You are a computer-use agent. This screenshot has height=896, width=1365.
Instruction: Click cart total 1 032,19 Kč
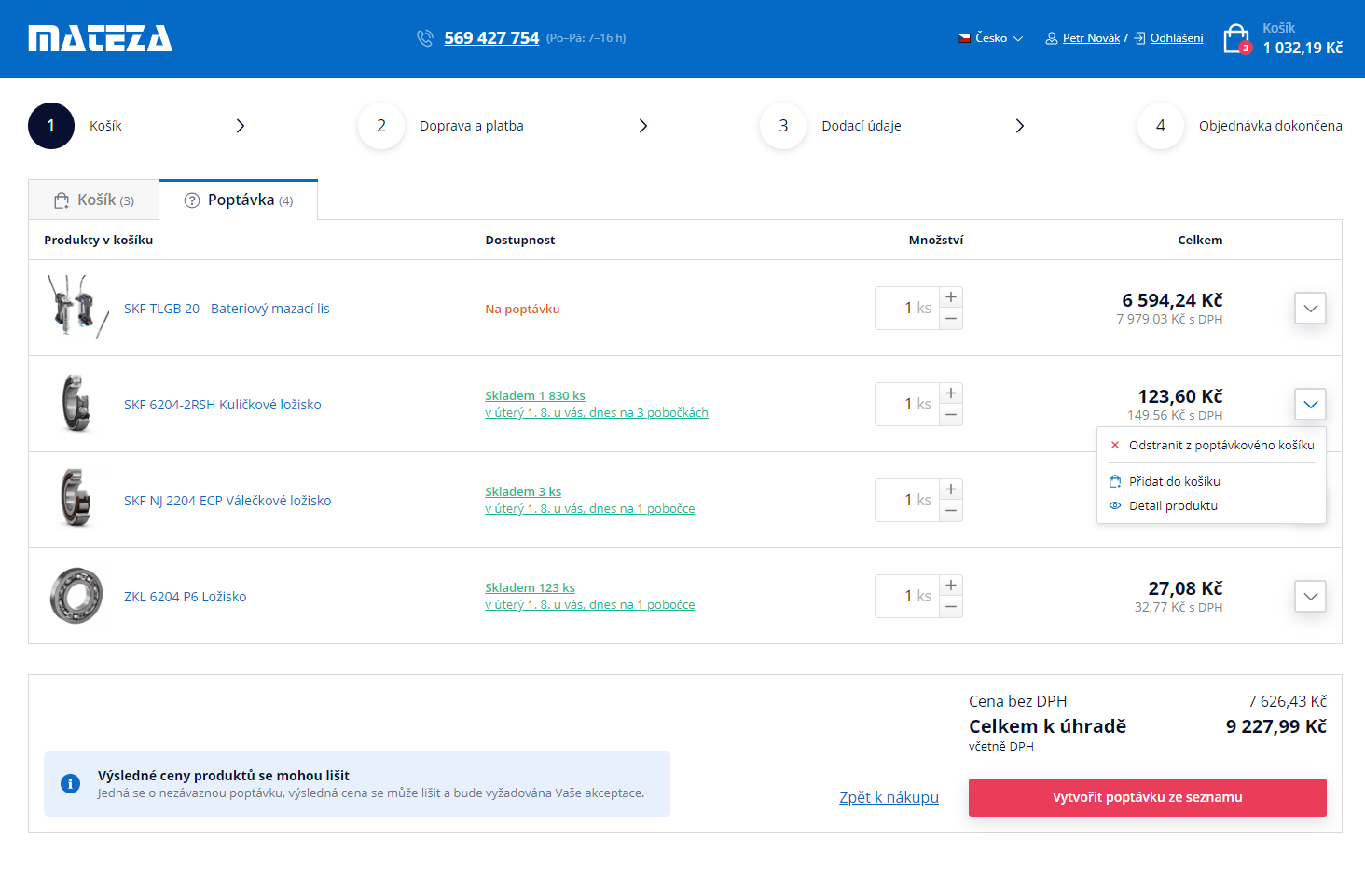(1303, 48)
